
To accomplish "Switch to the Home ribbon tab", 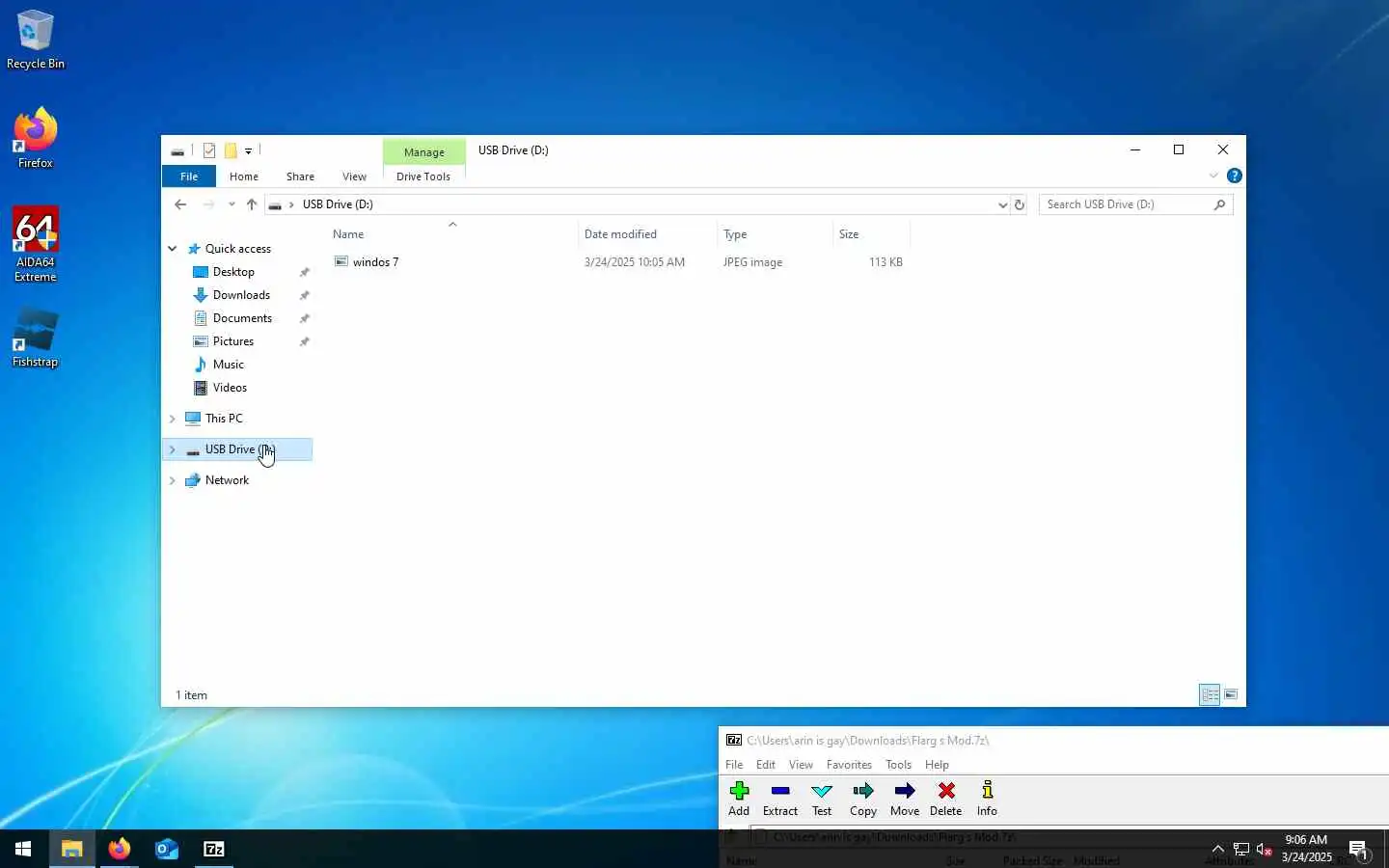I will point(244,176).
